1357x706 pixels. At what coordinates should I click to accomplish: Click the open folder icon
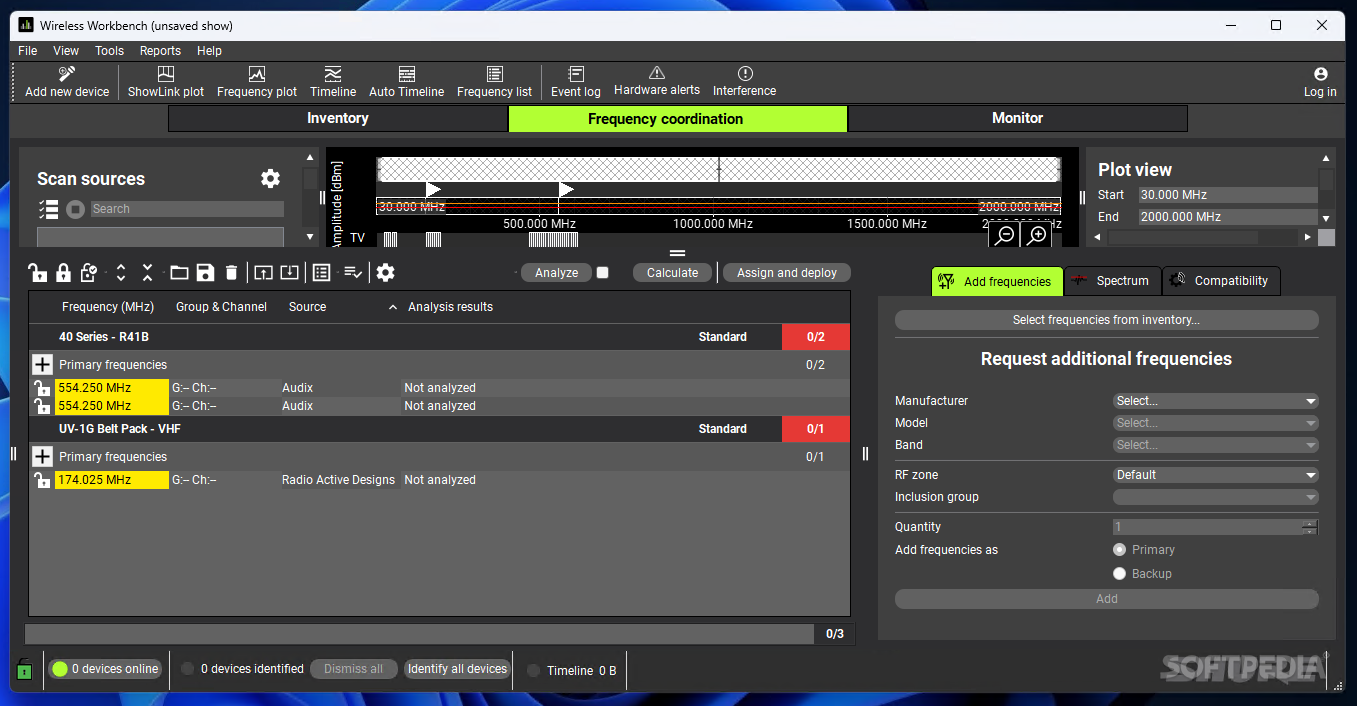[179, 272]
